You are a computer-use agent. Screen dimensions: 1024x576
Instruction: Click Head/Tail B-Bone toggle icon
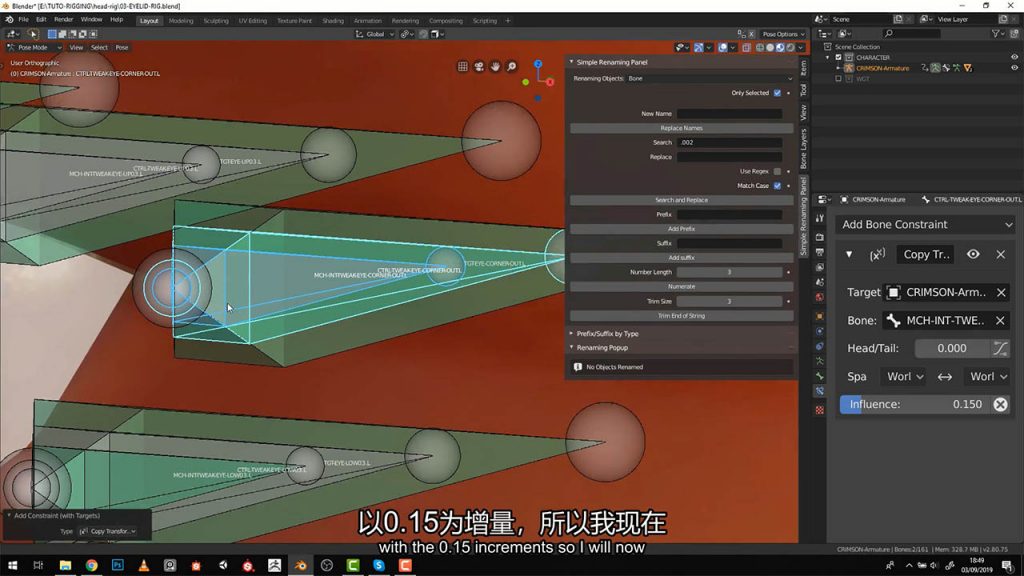(x=1000, y=349)
